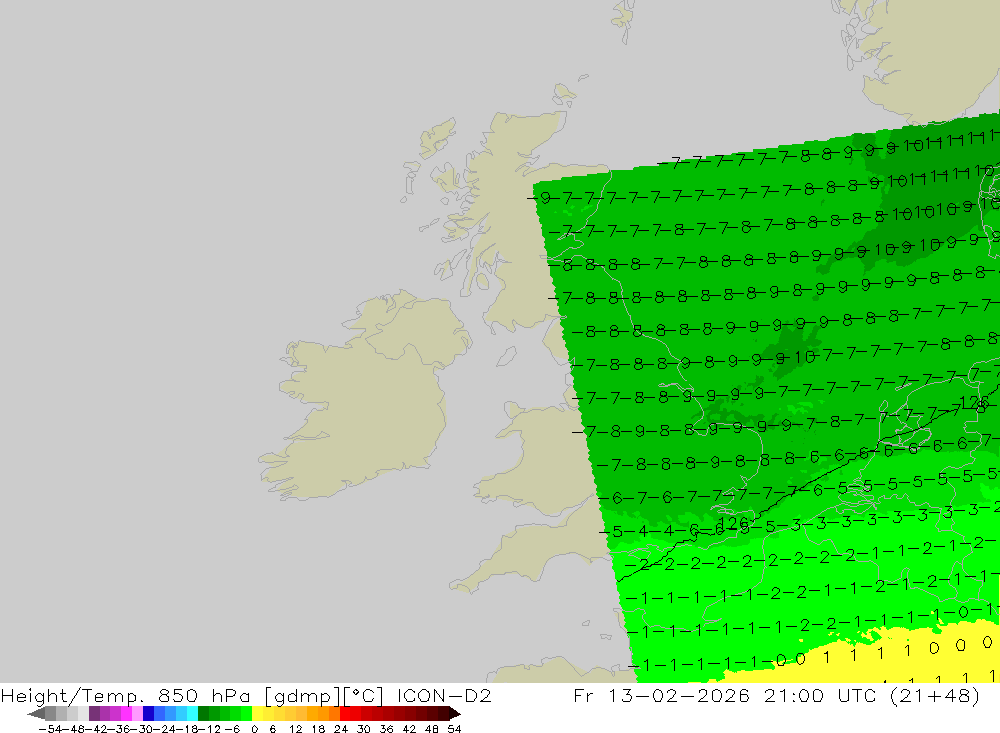The width and height of the screenshot is (1000, 733).
Task: Click the dark blue legend swatch
Action: coord(148,713)
